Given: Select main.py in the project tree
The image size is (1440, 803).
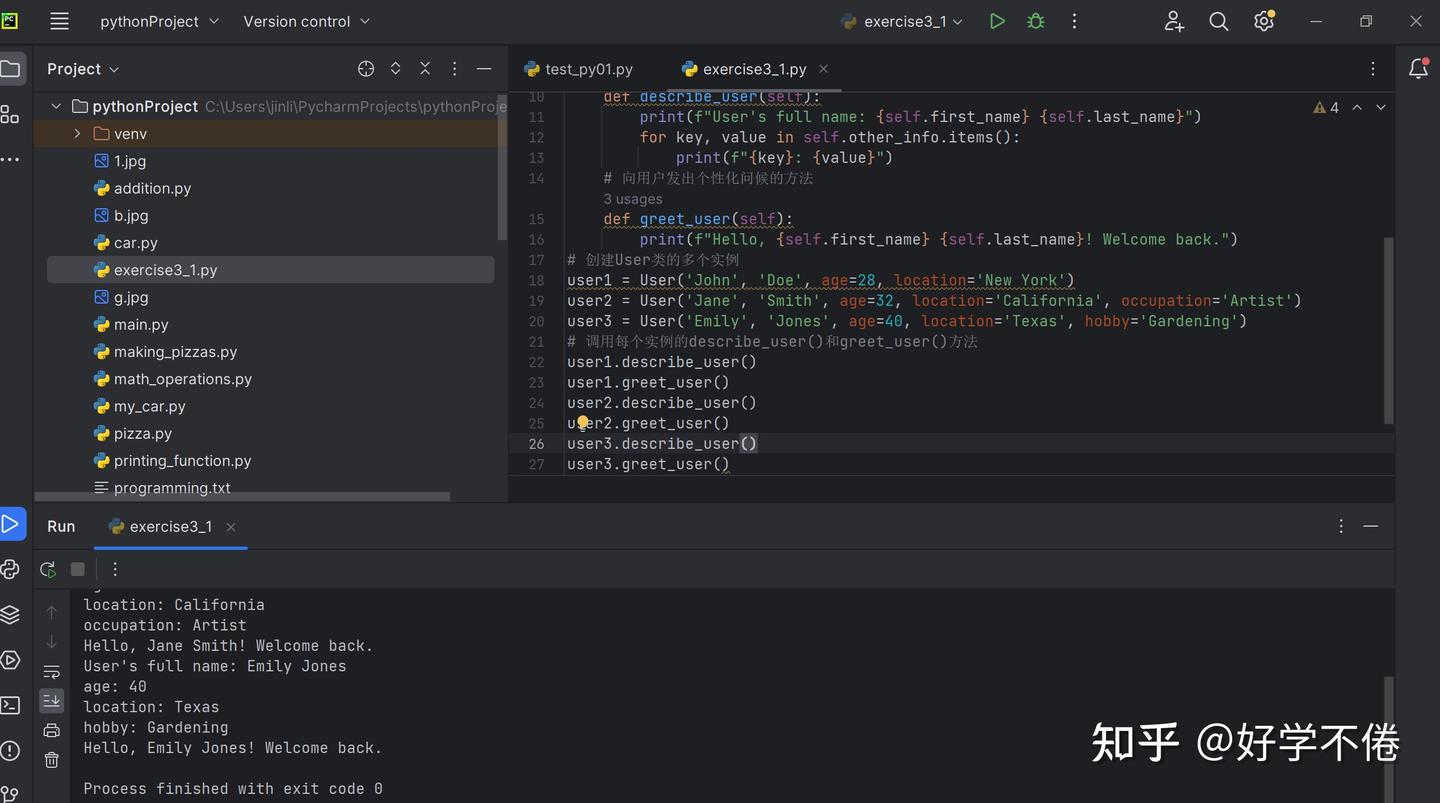Looking at the screenshot, I should pyautogui.click(x=131, y=324).
